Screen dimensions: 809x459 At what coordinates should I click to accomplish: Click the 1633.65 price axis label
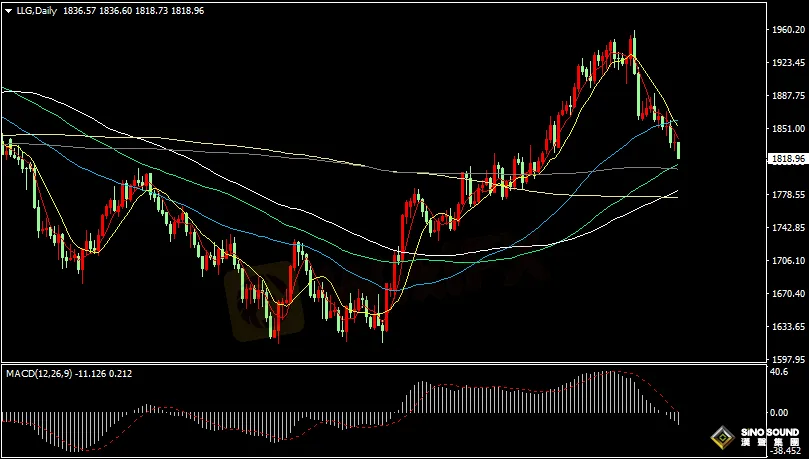coord(789,327)
